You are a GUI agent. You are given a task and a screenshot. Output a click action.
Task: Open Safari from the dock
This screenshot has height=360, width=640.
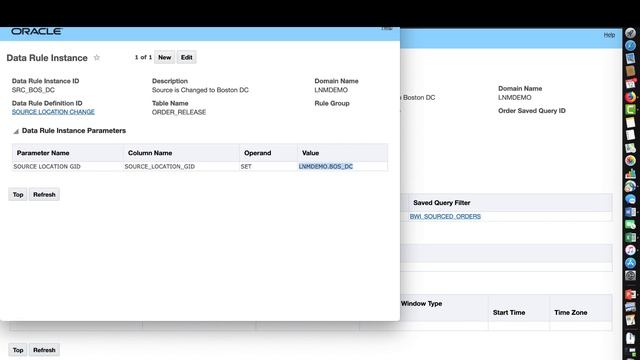[x=631, y=45]
